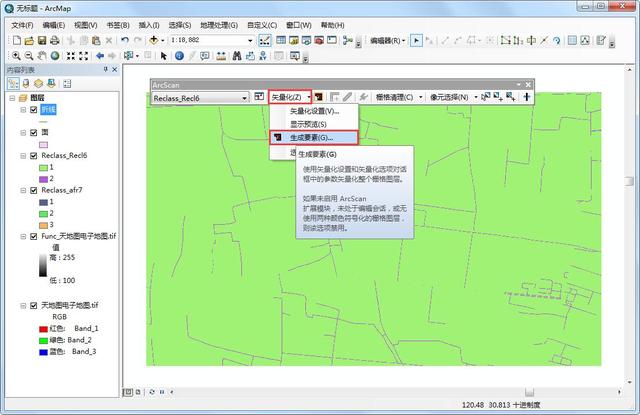This screenshot has height=415, width=640.
Task: Open the map scale dropdown
Action: coord(250,40)
